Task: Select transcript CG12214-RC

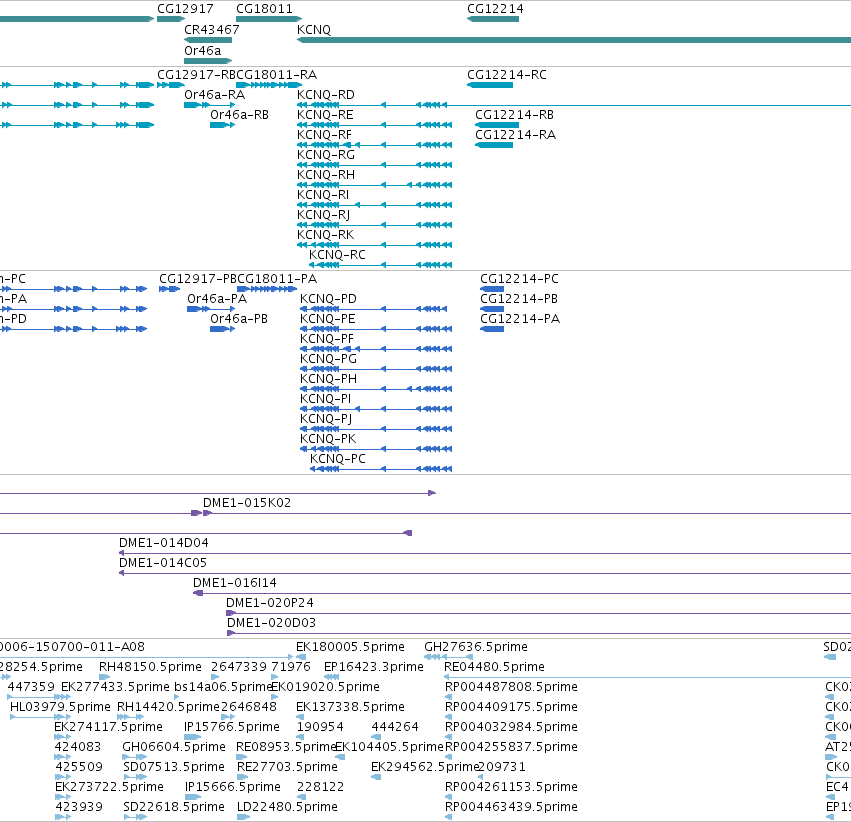Action: pyautogui.click(x=507, y=75)
